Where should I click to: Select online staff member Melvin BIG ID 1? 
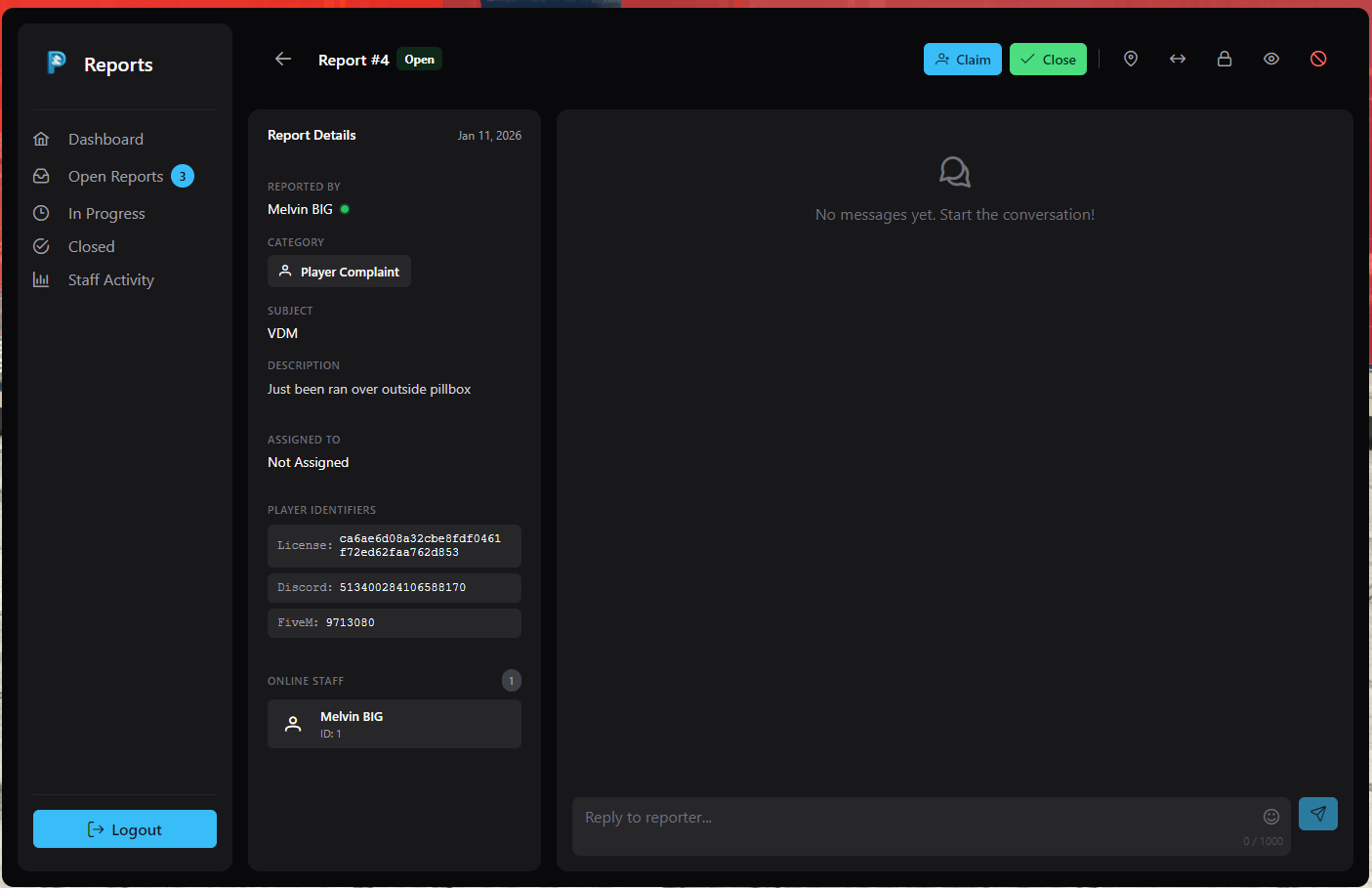click(x=395, y=724)
